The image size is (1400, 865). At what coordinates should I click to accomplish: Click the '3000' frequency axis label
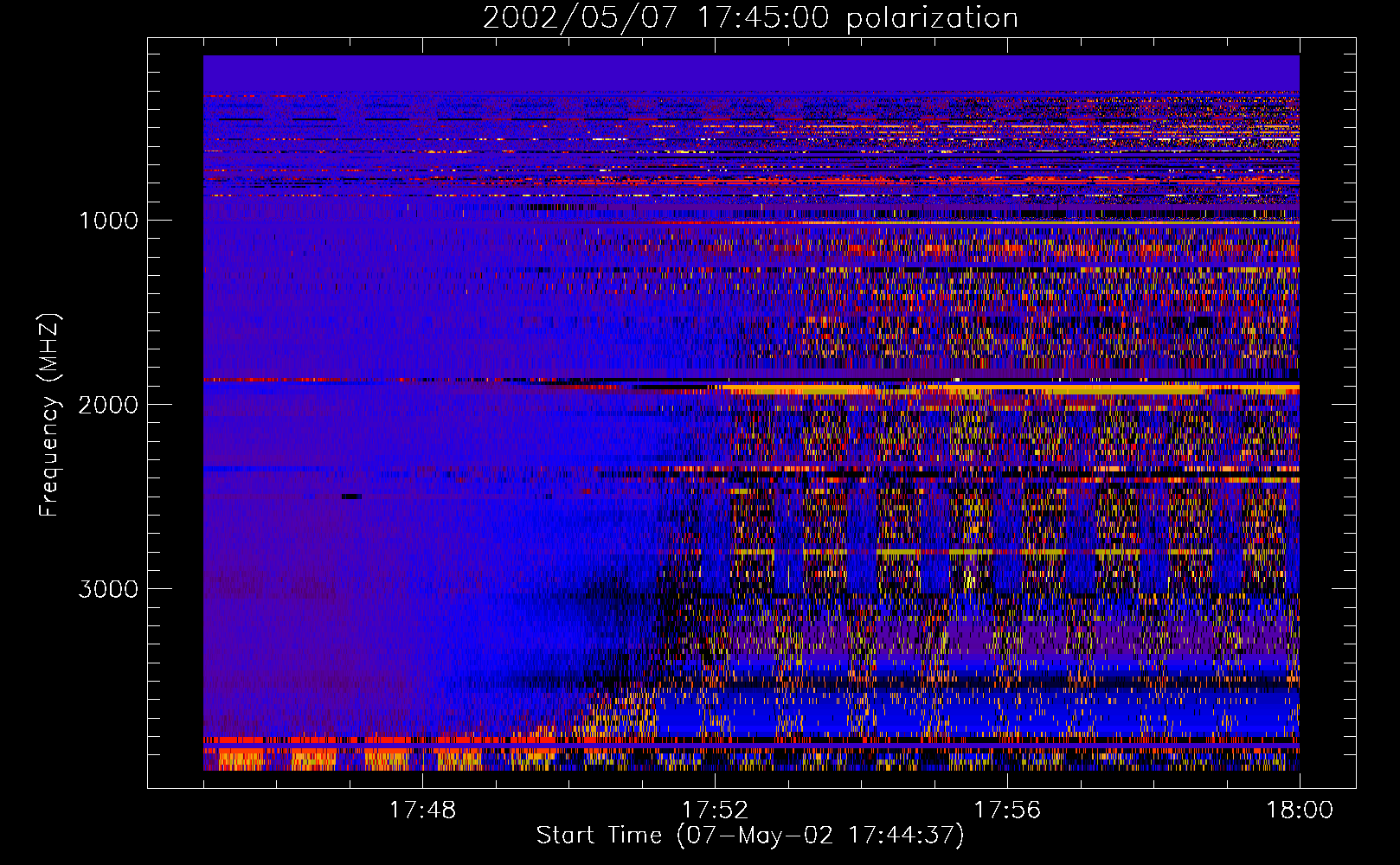tap(108, 589)
